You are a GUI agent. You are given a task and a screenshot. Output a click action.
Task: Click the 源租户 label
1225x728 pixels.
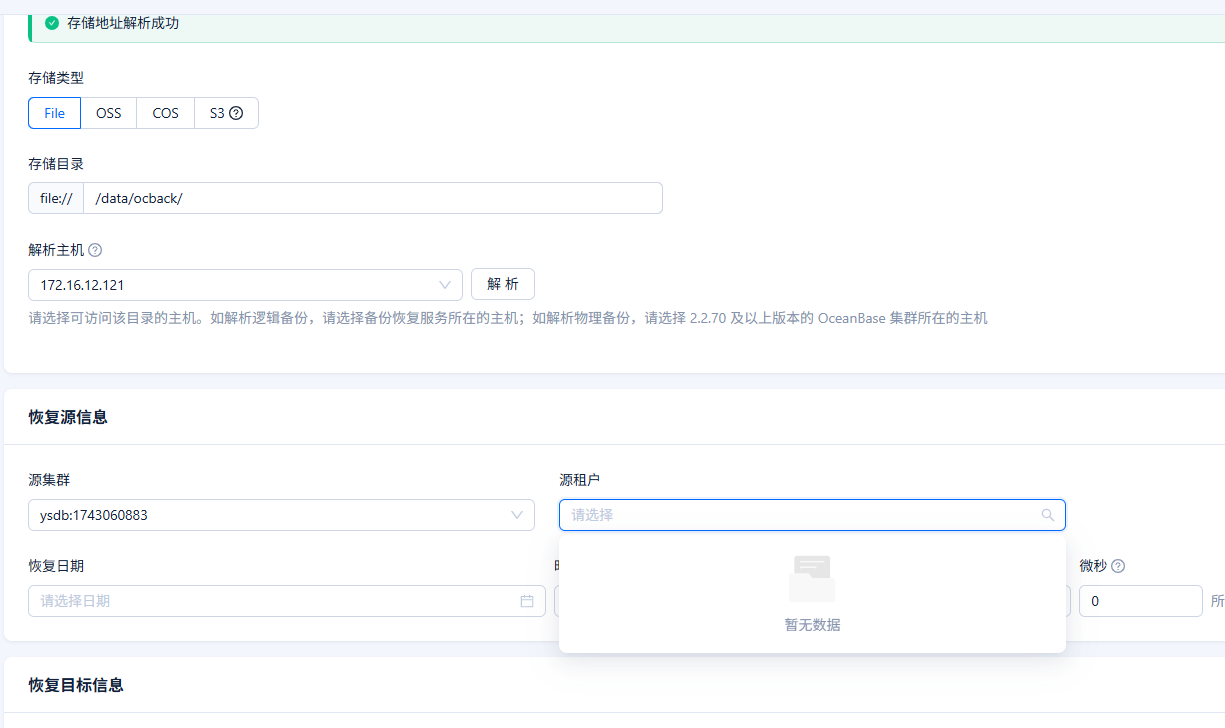coord(580,480)
